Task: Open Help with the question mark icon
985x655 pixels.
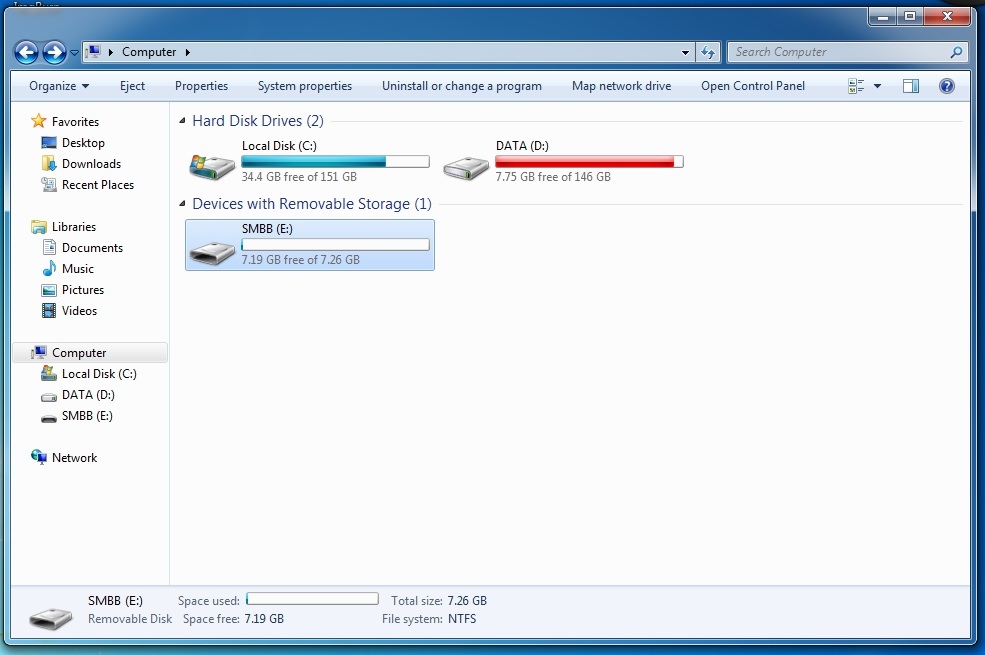Action: coord(947,86)
